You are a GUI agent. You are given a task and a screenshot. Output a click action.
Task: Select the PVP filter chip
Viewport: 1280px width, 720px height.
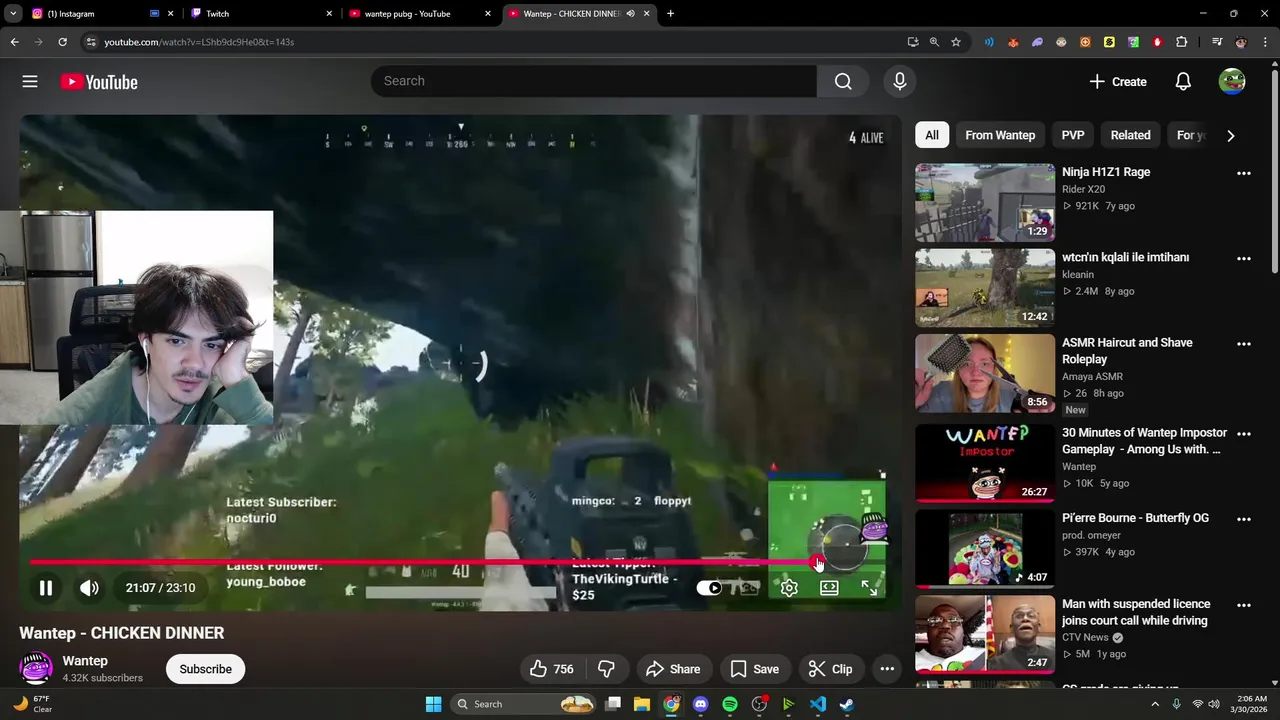[x=1073, y=135]
